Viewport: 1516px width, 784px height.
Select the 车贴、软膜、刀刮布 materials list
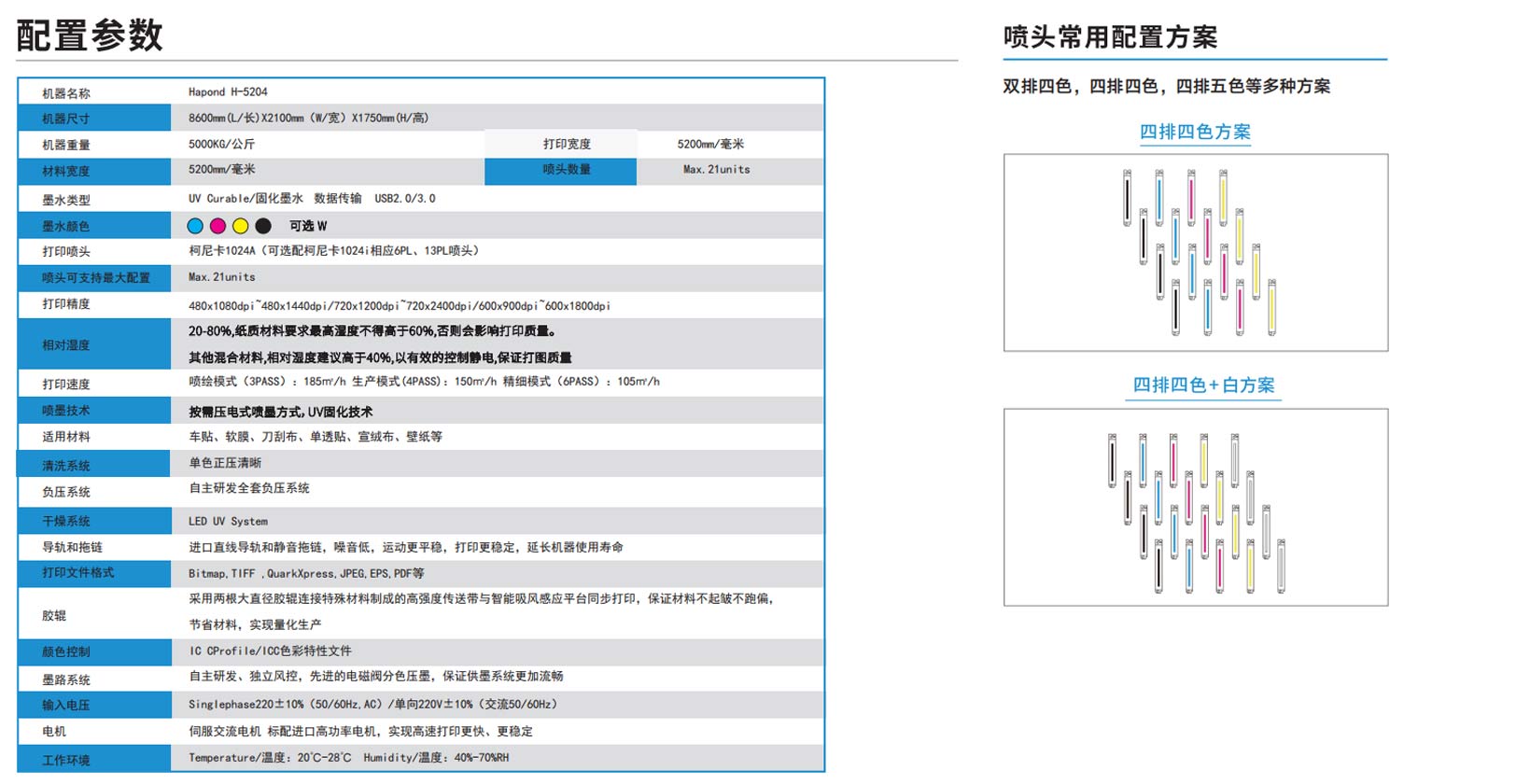[316, 436]
